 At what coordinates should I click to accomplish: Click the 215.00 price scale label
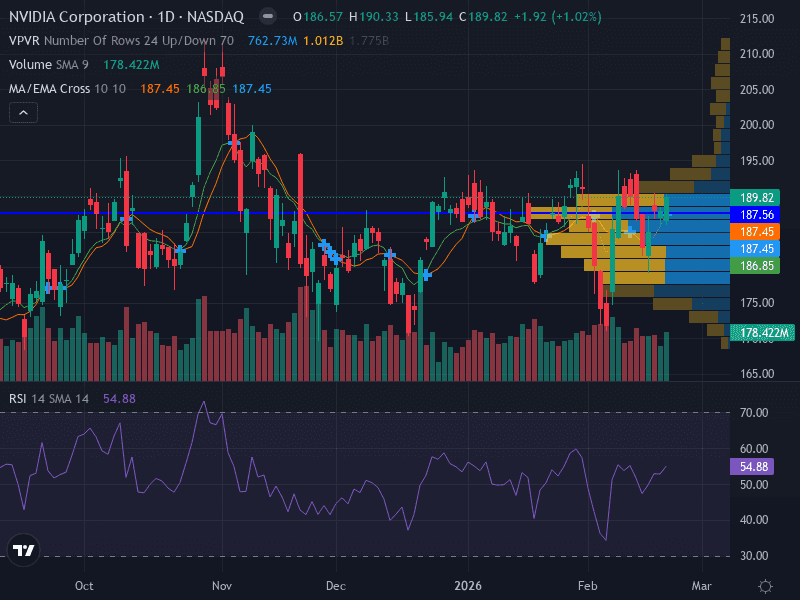click(x=757, y=19)
